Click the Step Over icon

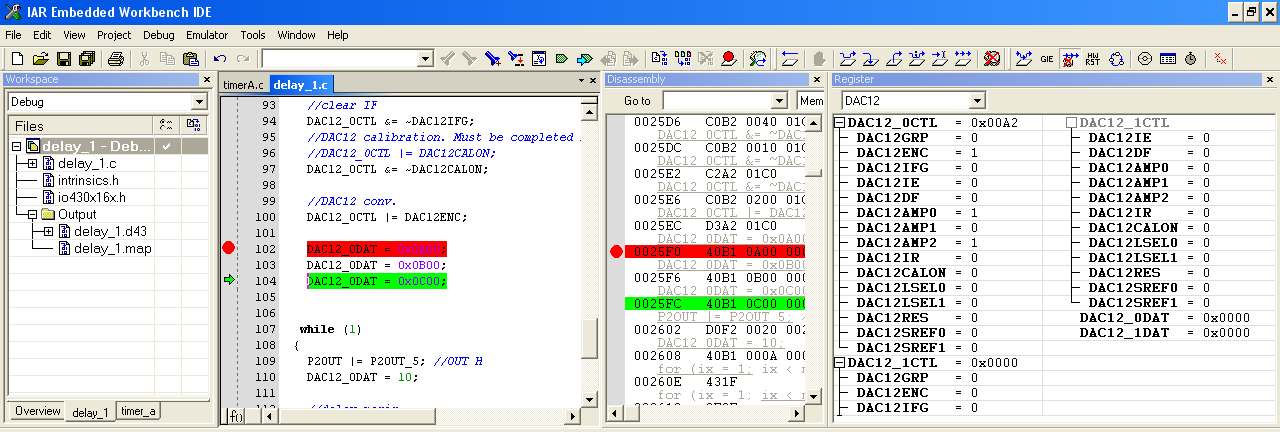(x=848, y=59)
